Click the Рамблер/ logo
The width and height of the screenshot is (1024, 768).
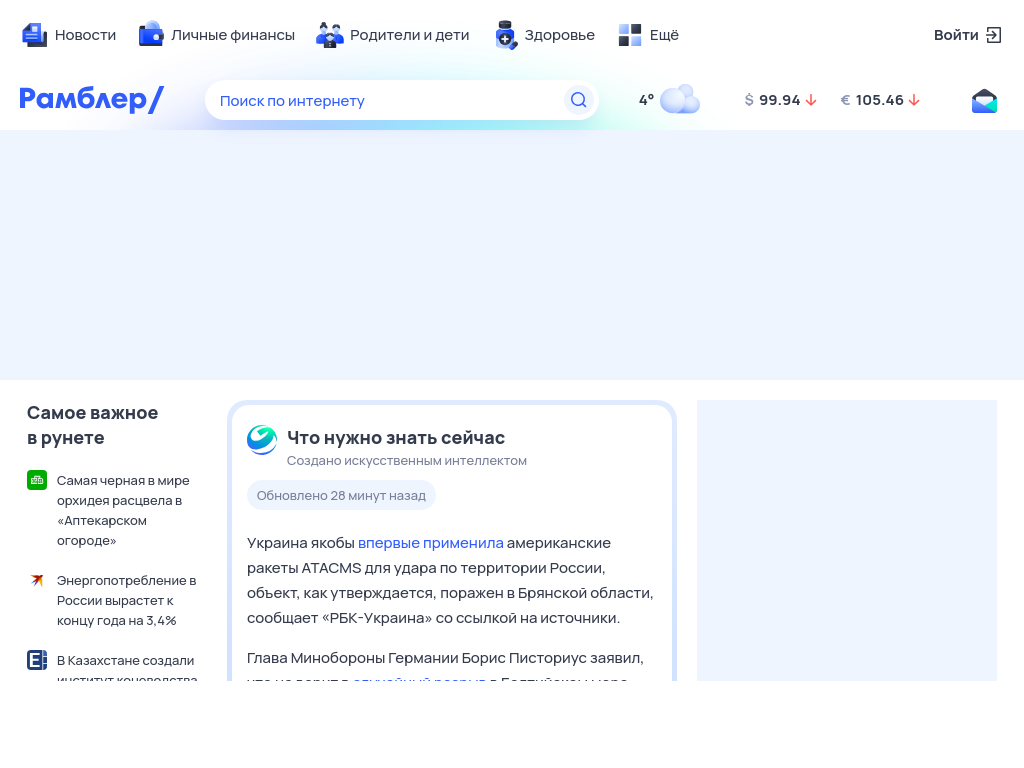pyautogui.click(x=91, y=99)
